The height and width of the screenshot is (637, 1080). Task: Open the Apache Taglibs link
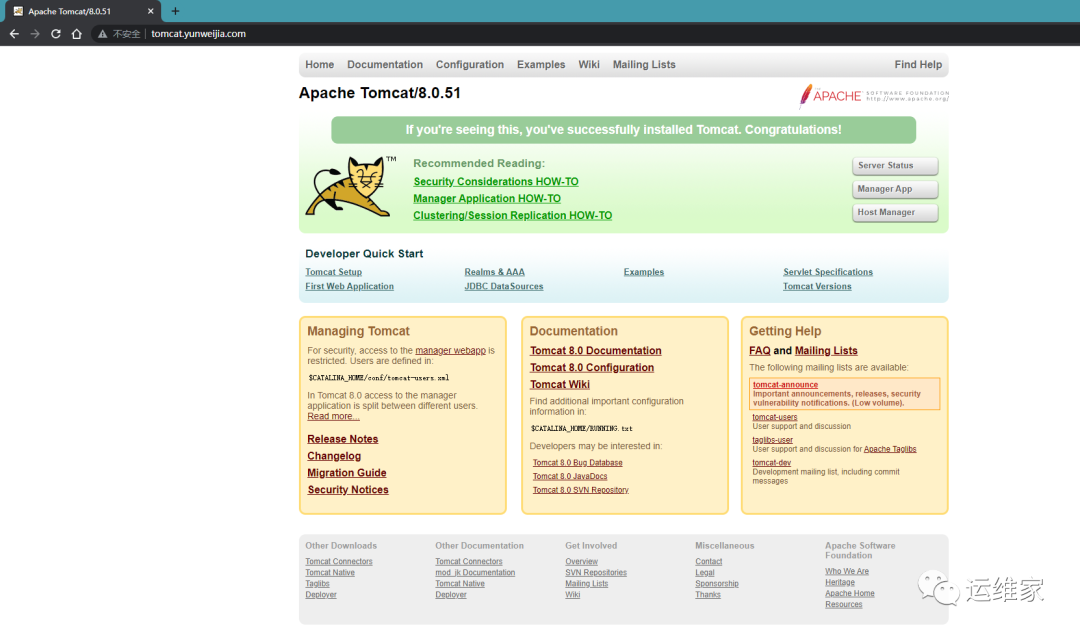[890, 449]
